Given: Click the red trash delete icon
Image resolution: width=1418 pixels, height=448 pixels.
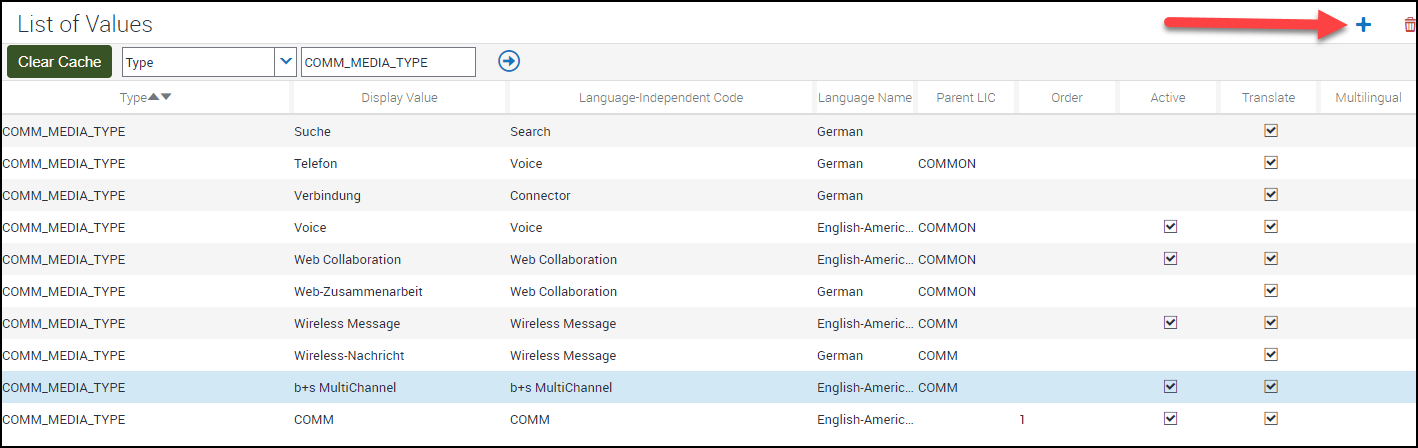Looking at the screenshot, I should 1409,25.
